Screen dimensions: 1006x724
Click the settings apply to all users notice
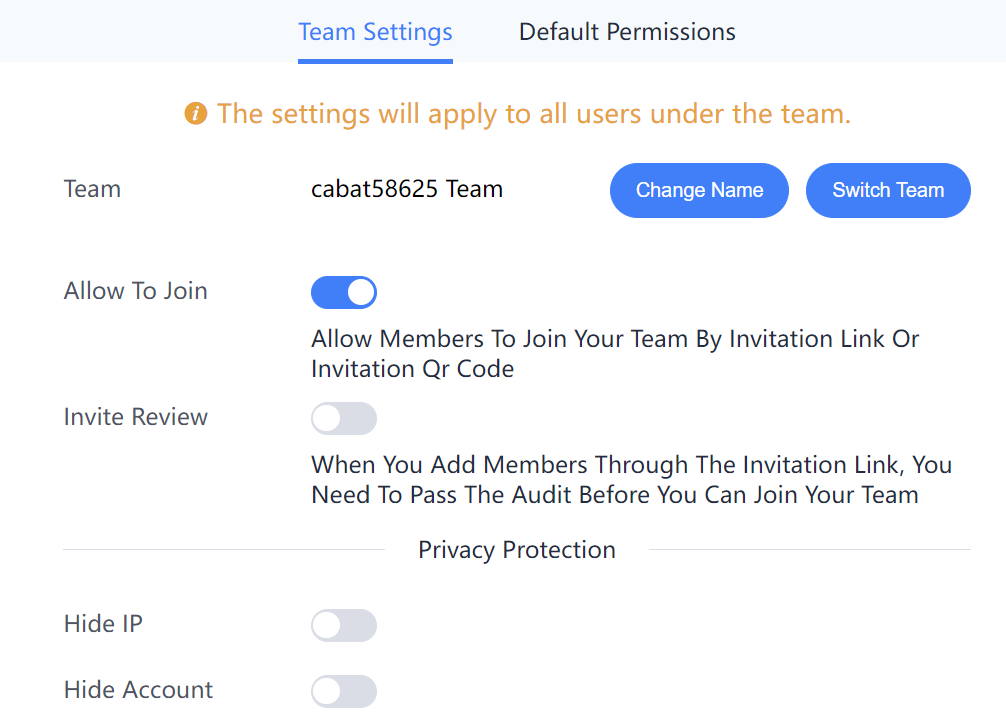point(533,114)
